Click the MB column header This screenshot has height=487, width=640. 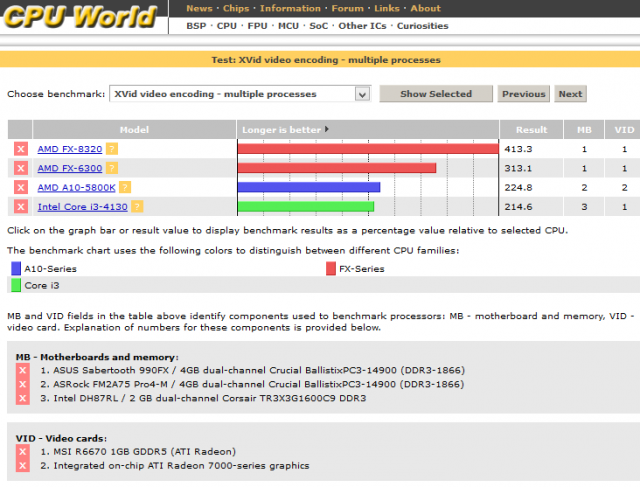click(584, 129)
